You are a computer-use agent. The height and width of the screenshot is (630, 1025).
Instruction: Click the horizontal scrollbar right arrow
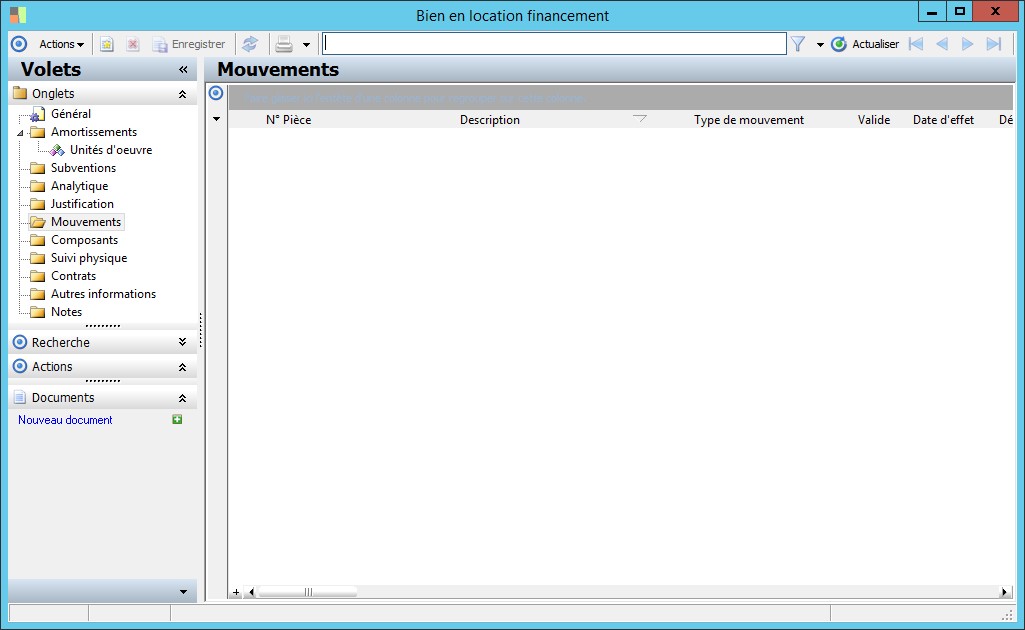coord(1004,593)
